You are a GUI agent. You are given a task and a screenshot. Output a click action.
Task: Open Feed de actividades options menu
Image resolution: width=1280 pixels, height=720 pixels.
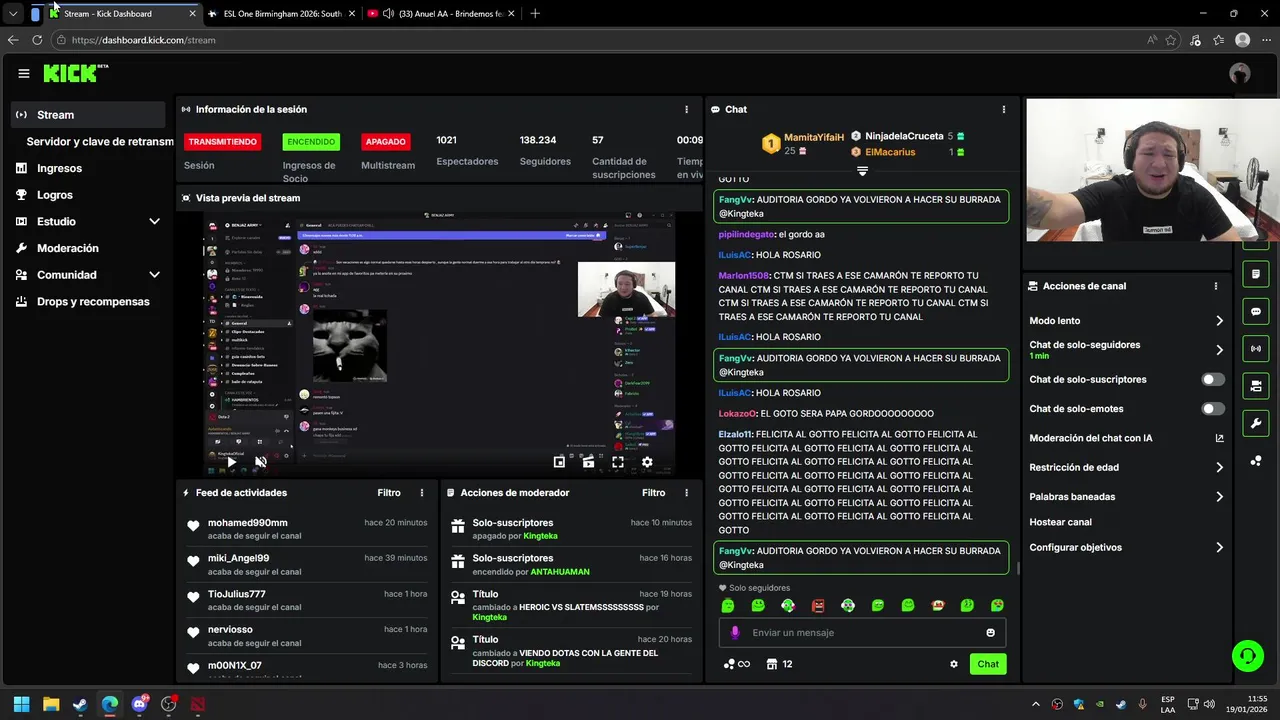[422, 493]
